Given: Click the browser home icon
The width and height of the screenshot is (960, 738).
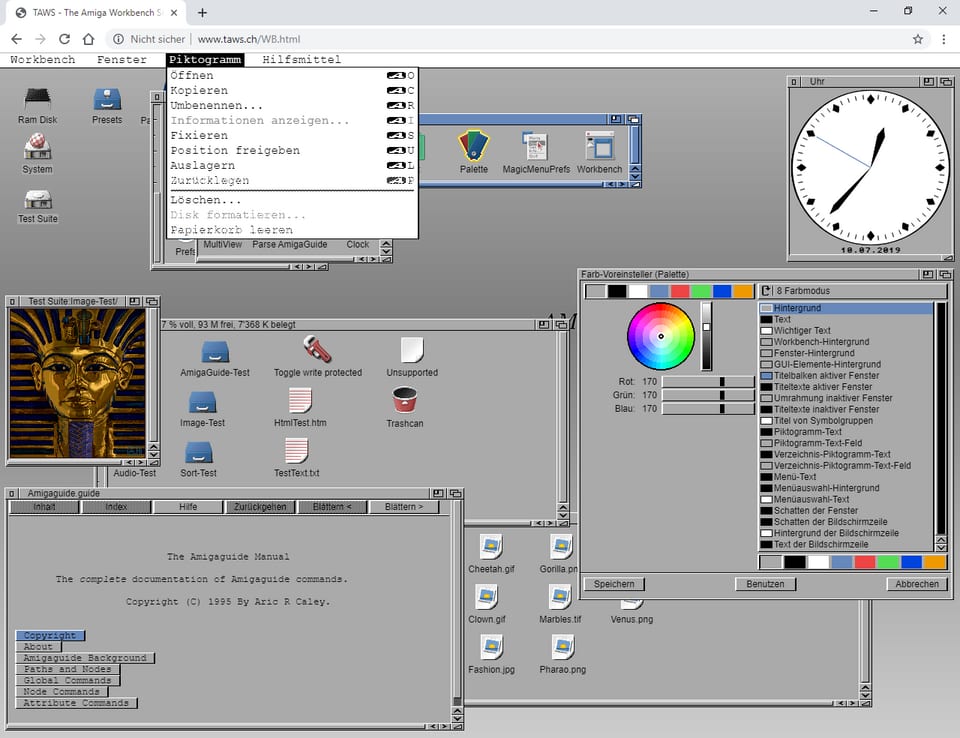Looking at the screenshot, I should tap(89, 39).
